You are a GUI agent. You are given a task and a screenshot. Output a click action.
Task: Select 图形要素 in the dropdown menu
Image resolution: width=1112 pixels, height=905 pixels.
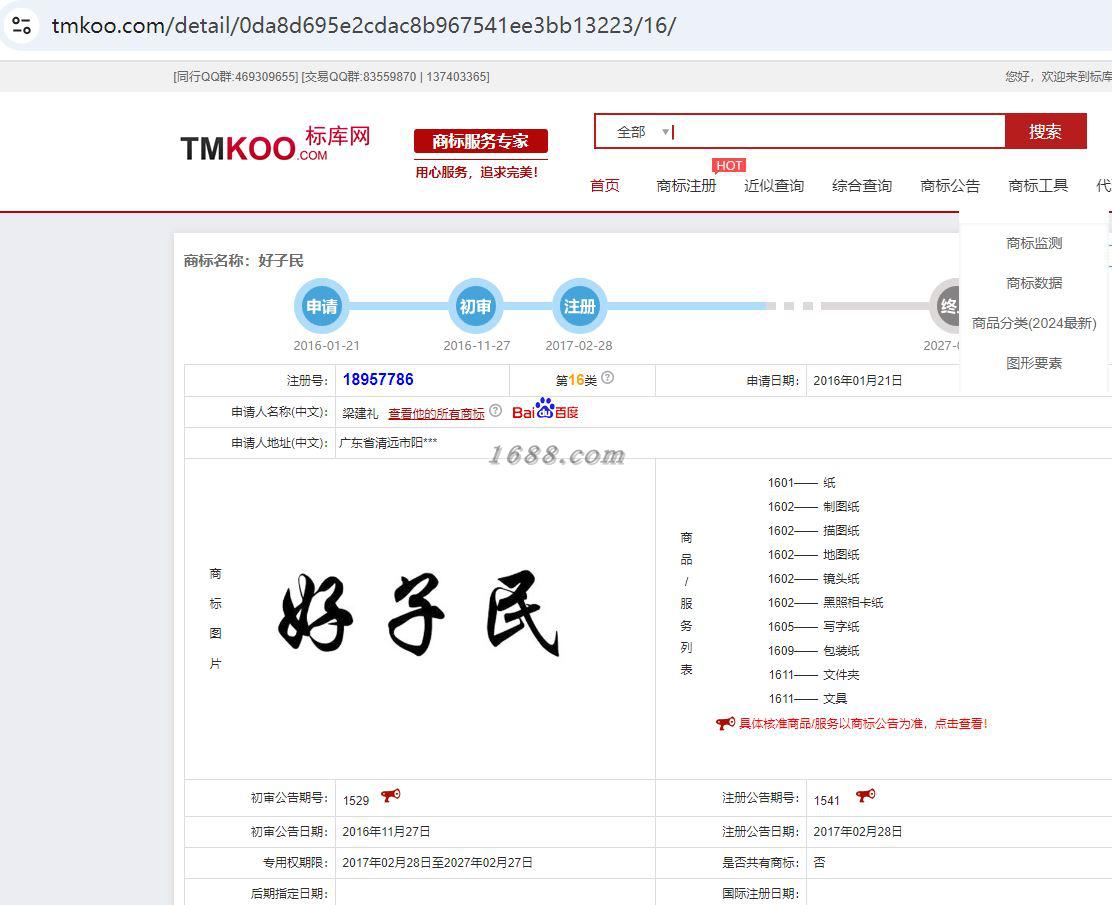1034,363
